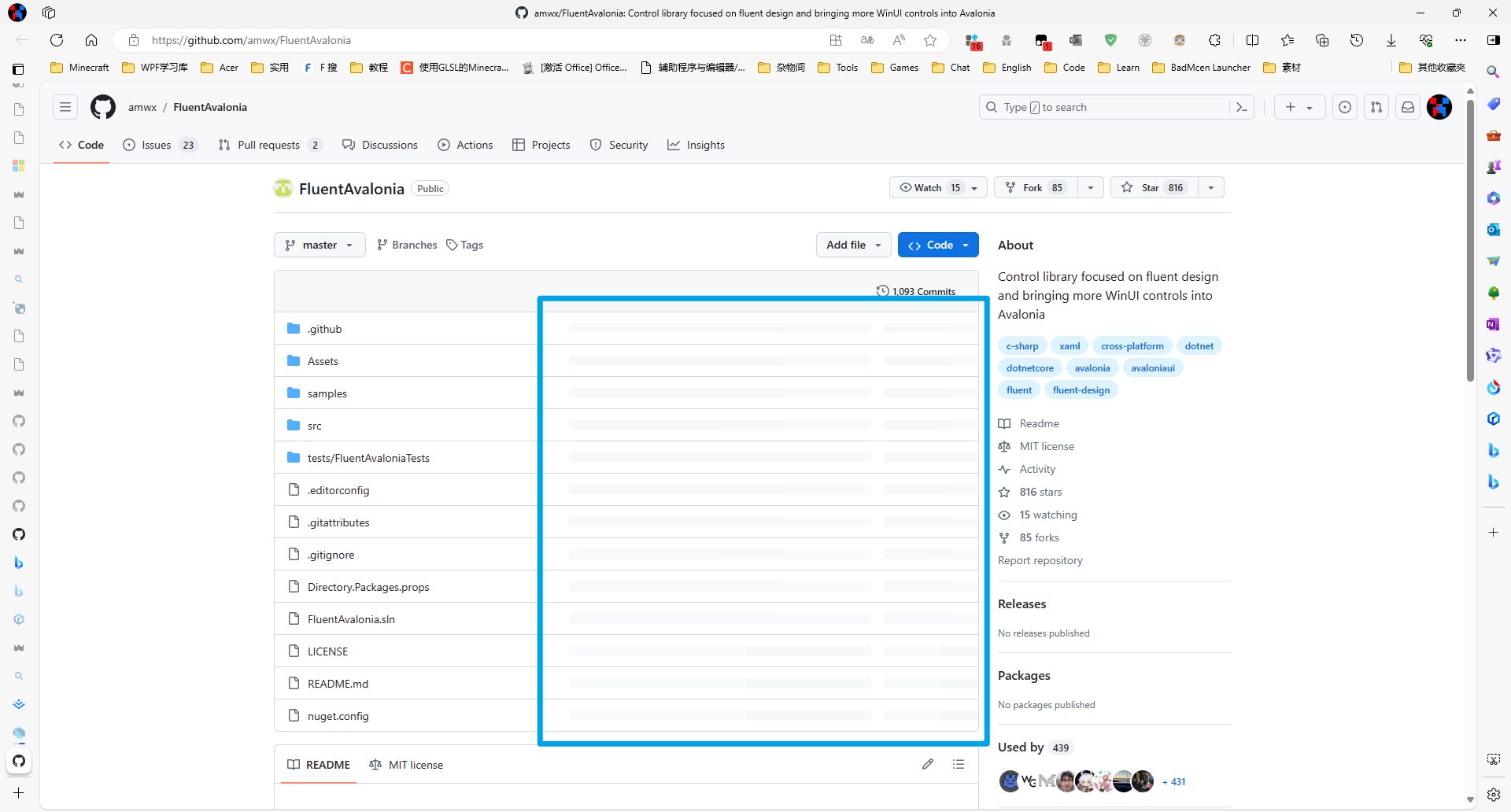Open Outlook in Edge sidebar
1511x812 pixels.
(1493, 230)
